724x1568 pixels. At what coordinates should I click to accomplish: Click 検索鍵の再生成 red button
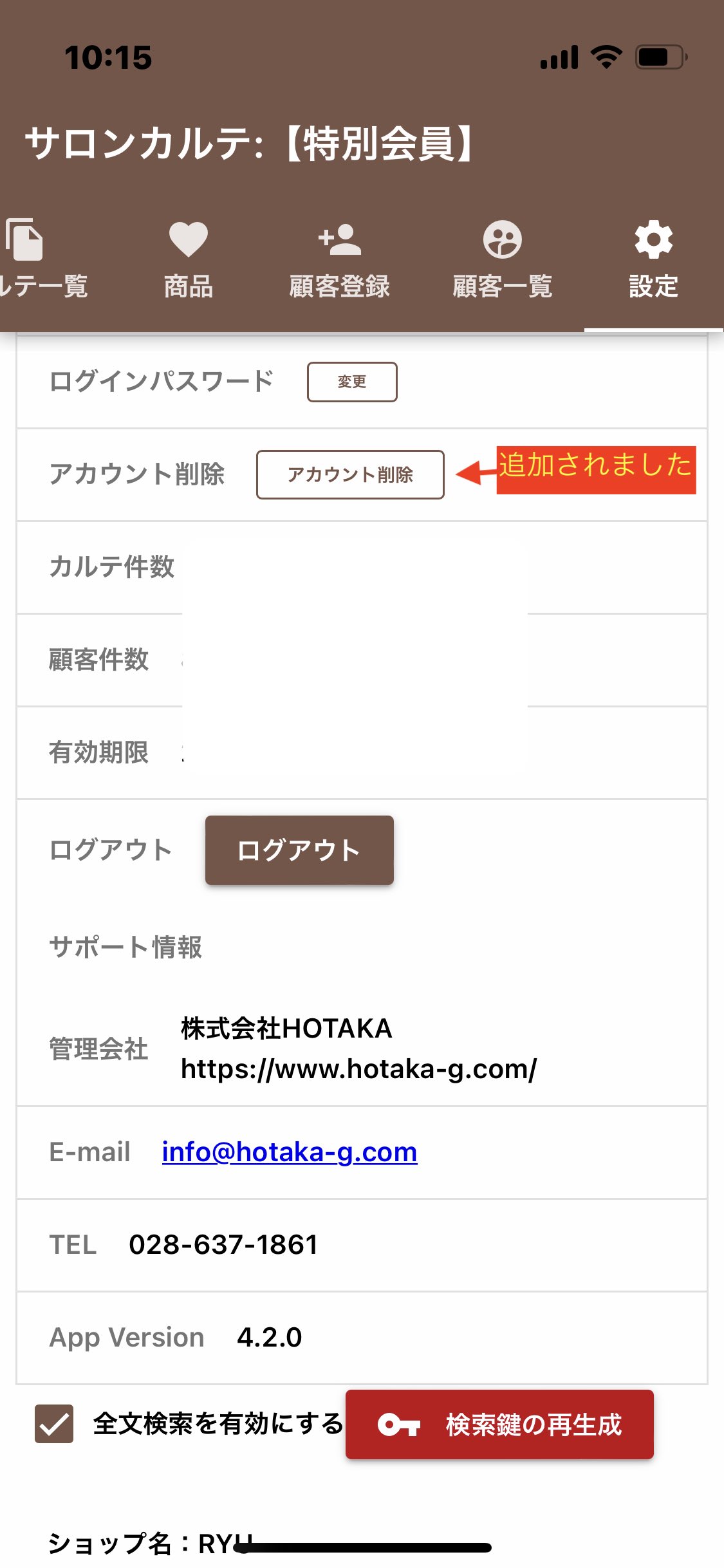[499, 1424]
